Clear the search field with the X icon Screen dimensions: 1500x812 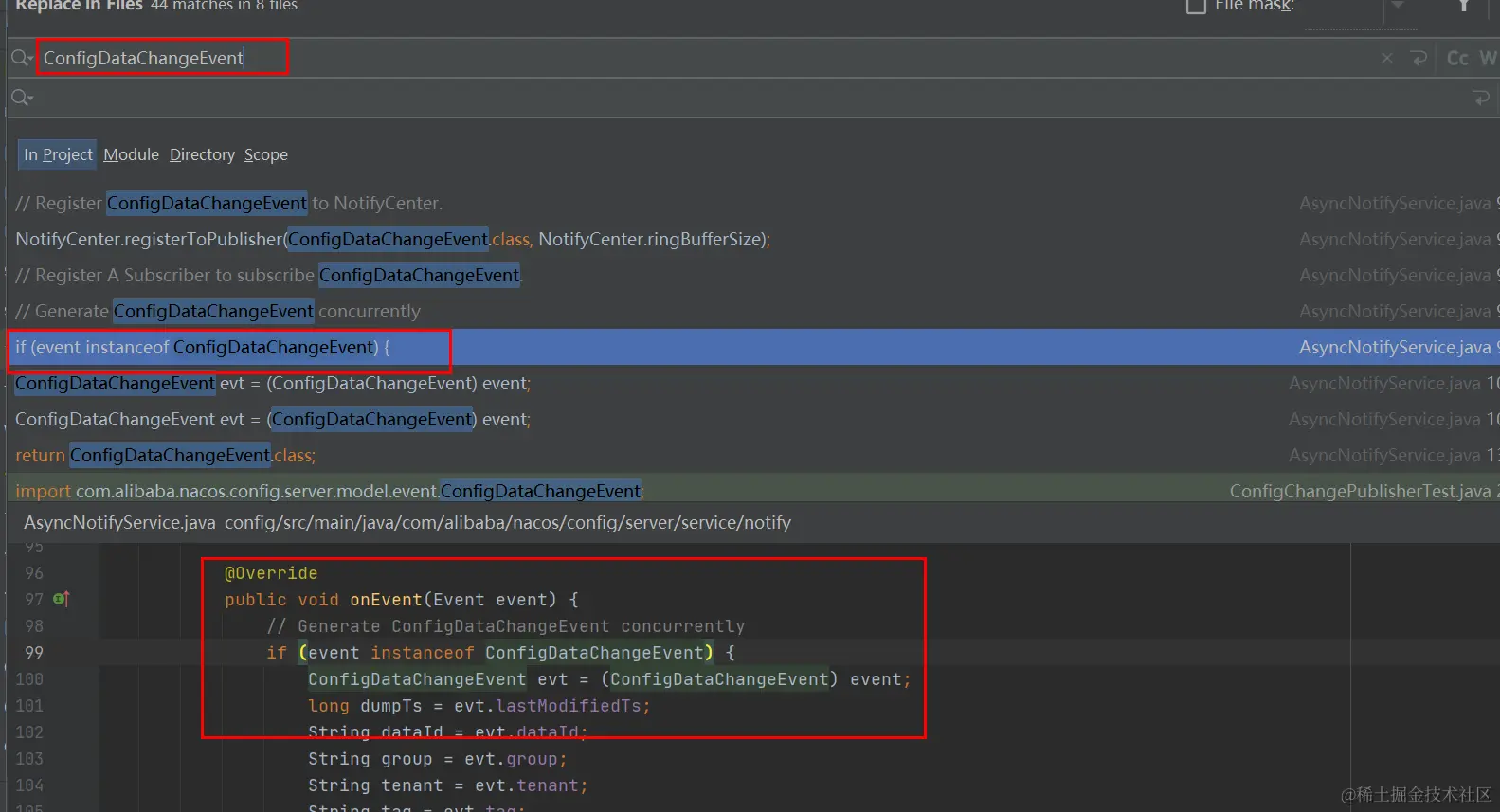click(x=1387, y=59)
